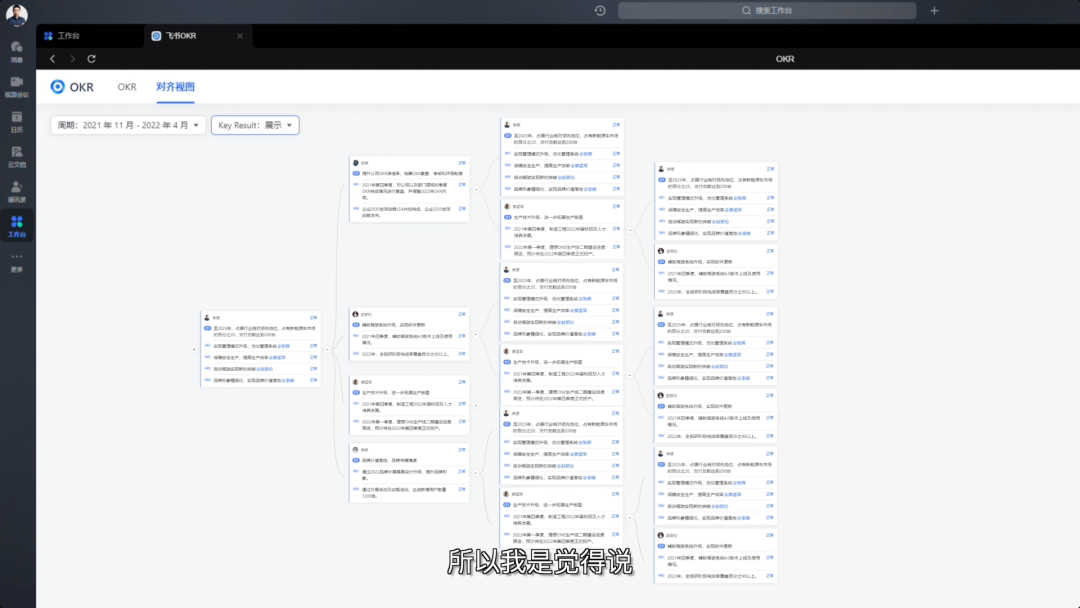This screenshot has width=1080, height=608.
Task: Click the plus icon beside the search bar
Action: [x=934, y=11]
